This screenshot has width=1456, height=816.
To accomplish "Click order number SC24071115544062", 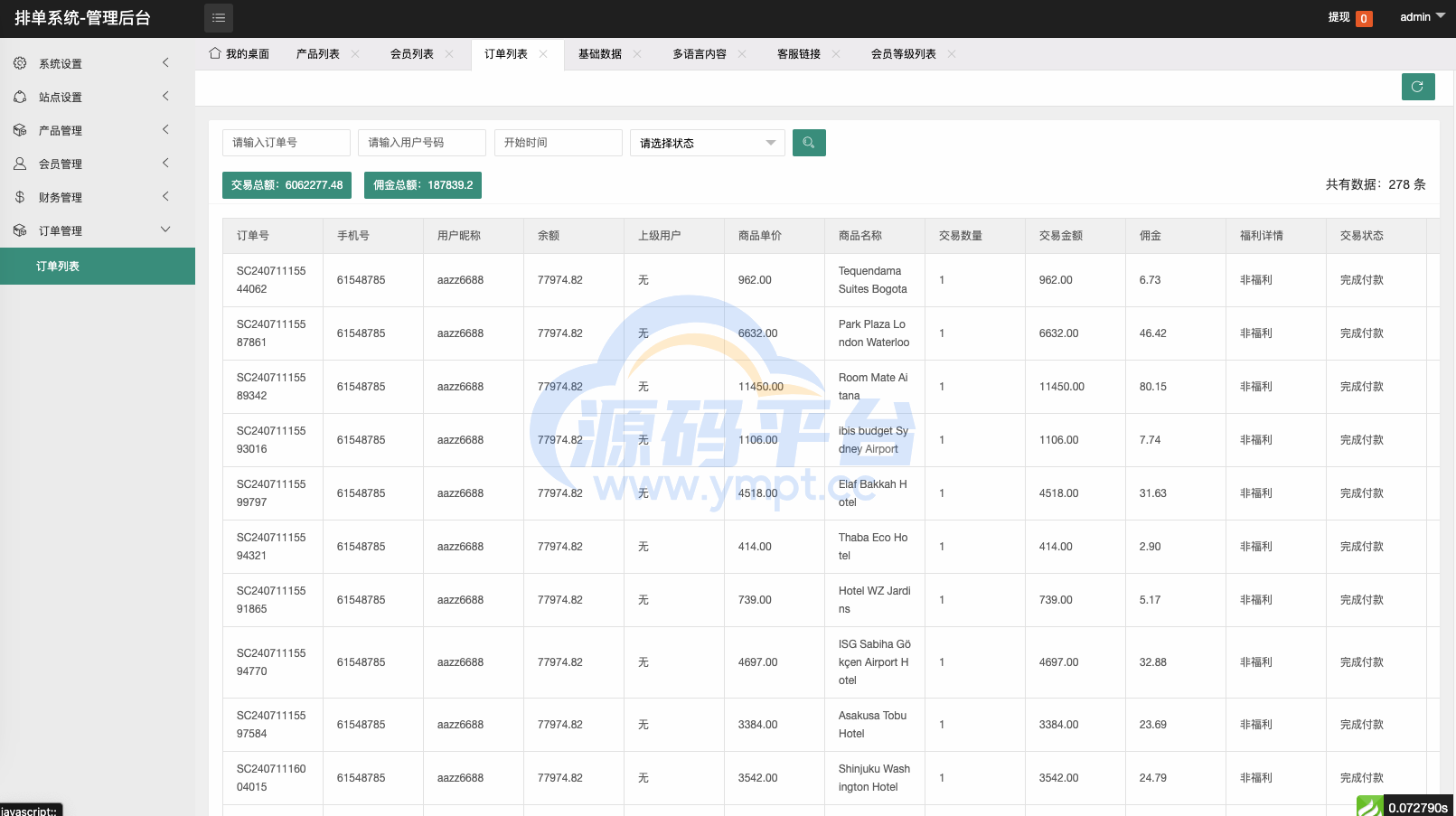I will coord(271,280).
